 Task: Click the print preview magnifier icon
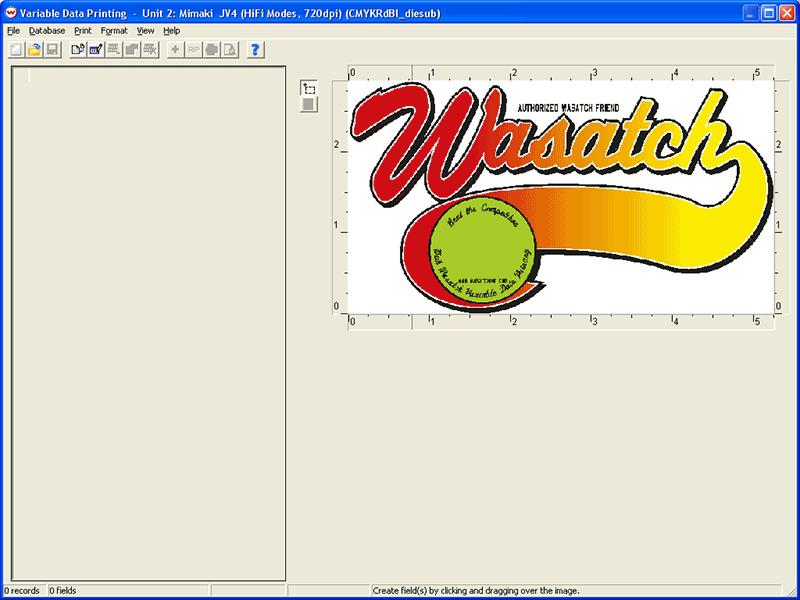(x=230, y=50)
